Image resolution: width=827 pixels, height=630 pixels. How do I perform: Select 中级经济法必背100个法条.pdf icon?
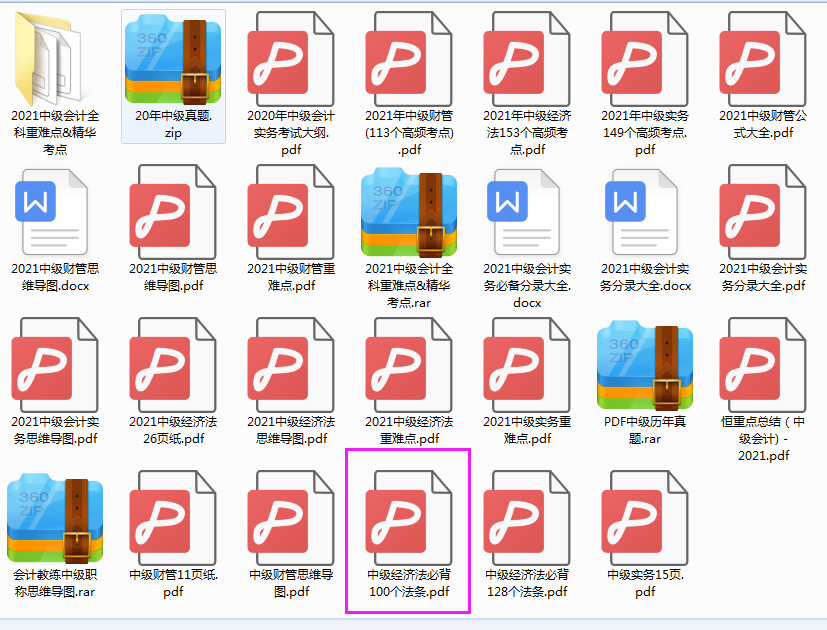[409, 518]
